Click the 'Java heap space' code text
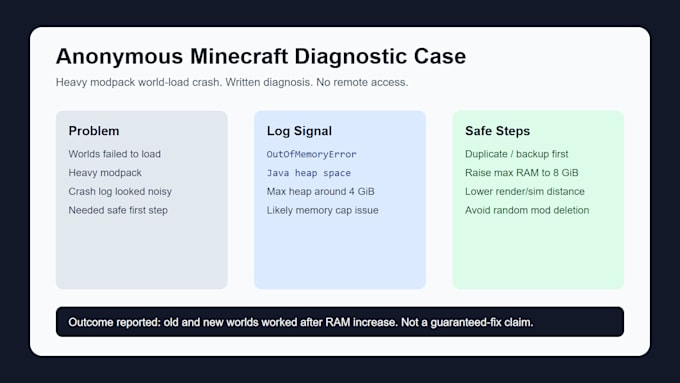680x383 pixels. [309, 173]
